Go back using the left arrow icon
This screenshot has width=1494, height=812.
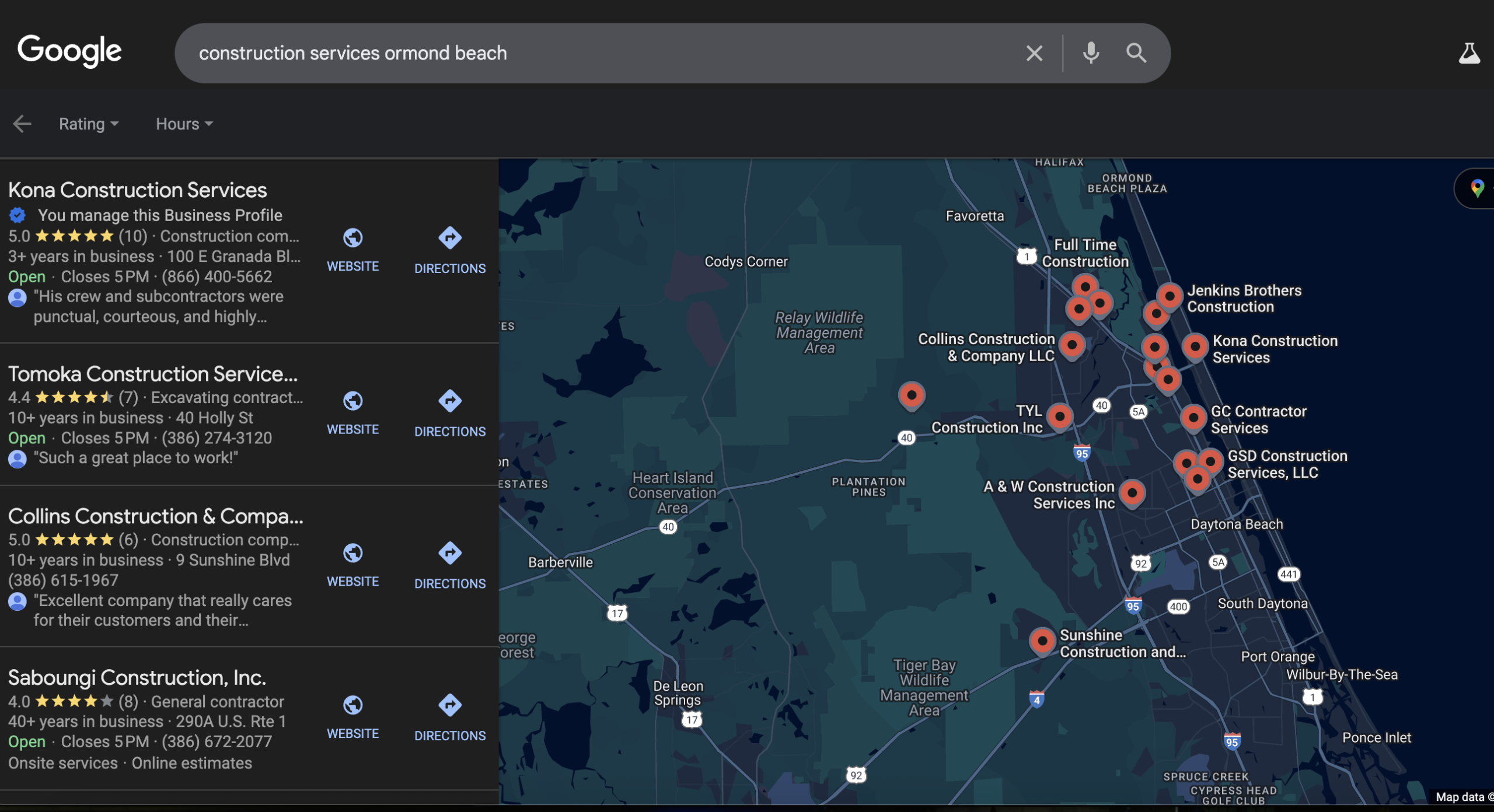[x=22, y=124]
